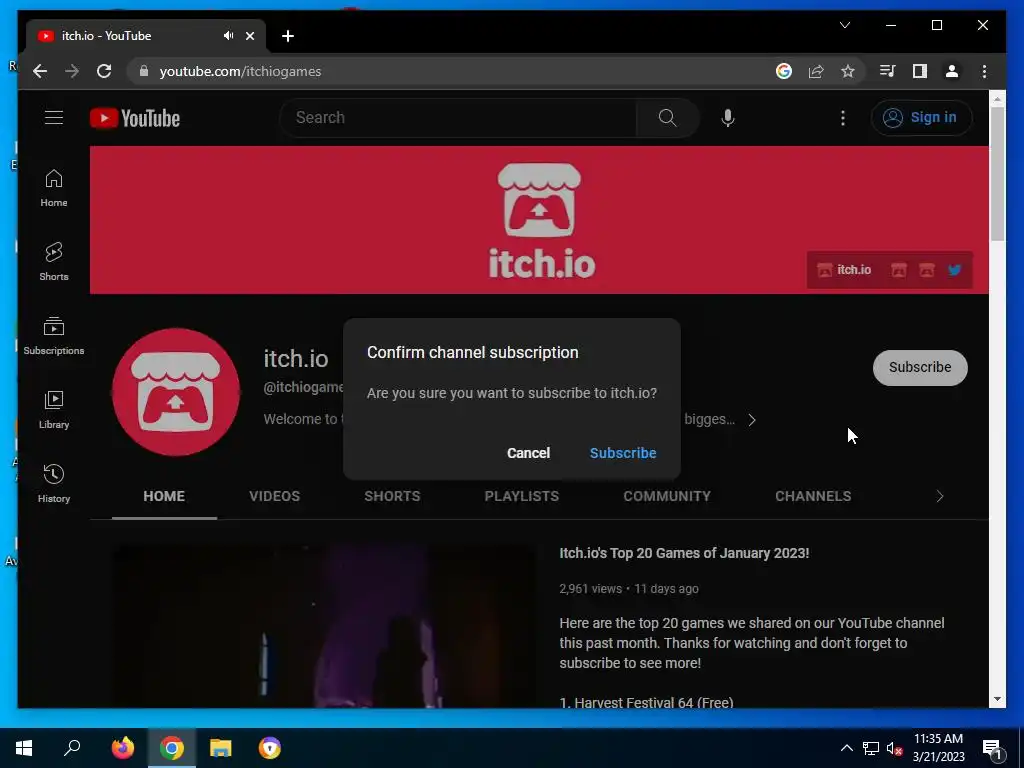The height and width of the screenshot is (768, 1024).
Task: Open the Chrome profile icon
Action: point(952,71)
